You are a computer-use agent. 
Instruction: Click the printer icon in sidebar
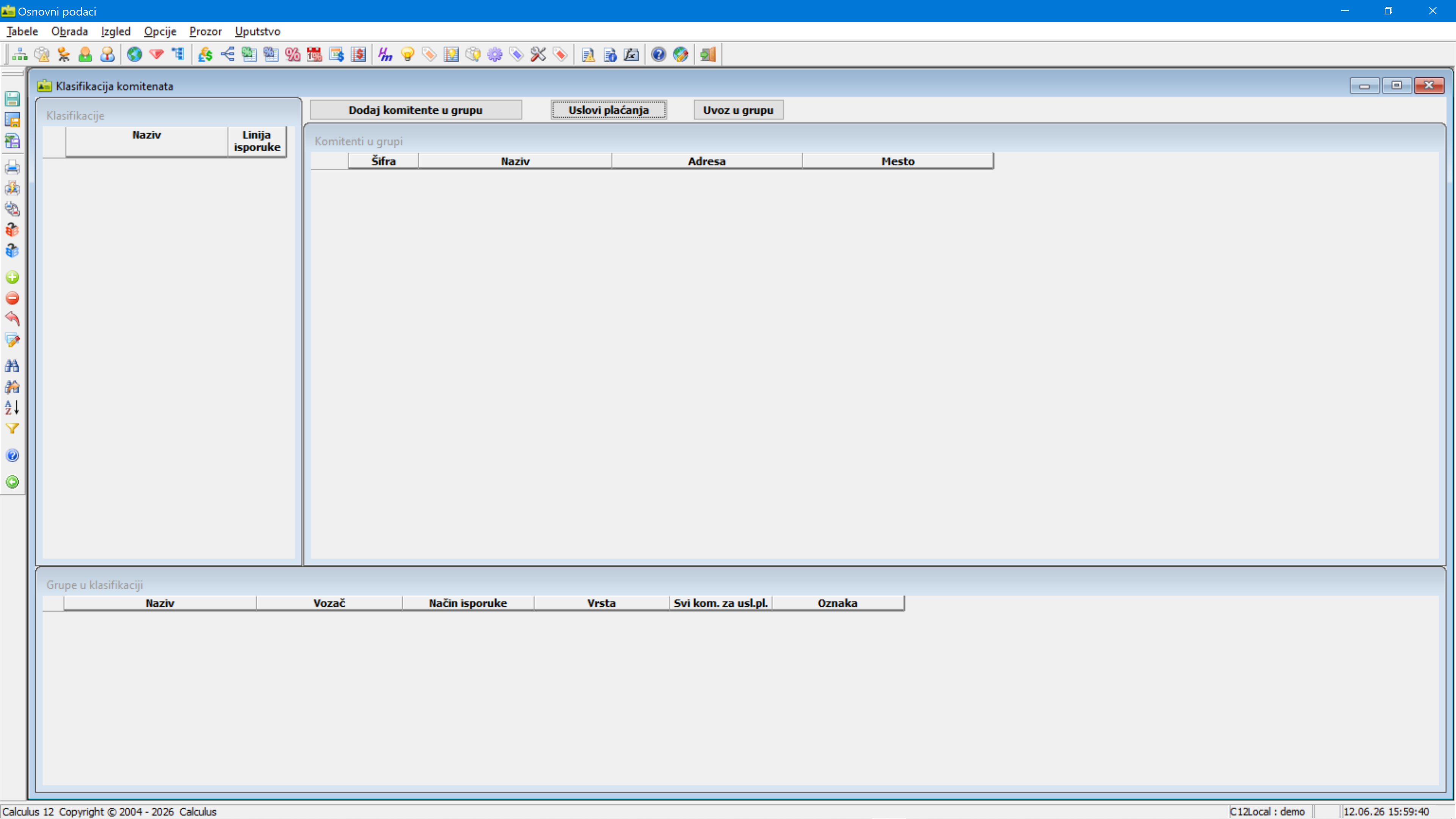(13, 167)
